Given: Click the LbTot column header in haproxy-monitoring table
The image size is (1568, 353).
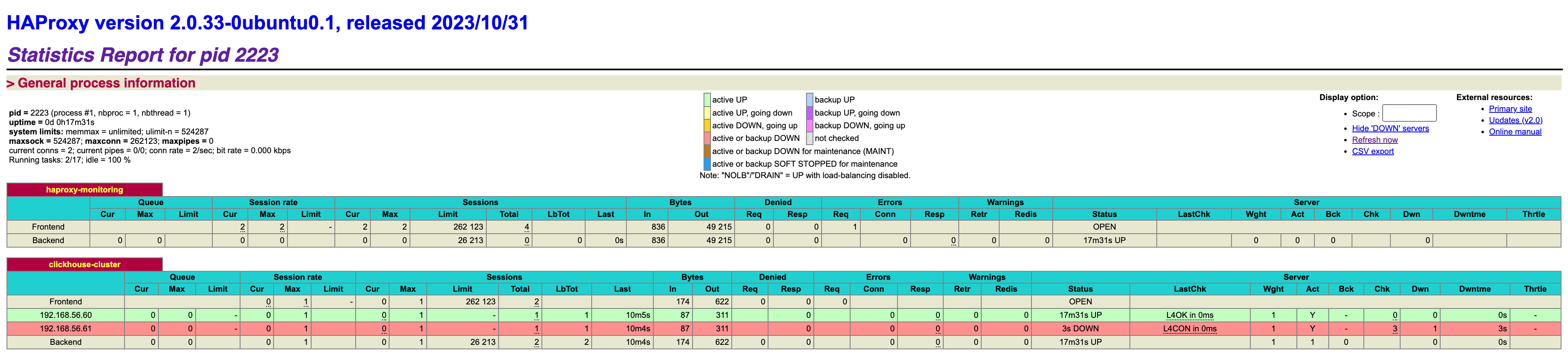Looking at the screenshot, I should (x=558, y=214).
